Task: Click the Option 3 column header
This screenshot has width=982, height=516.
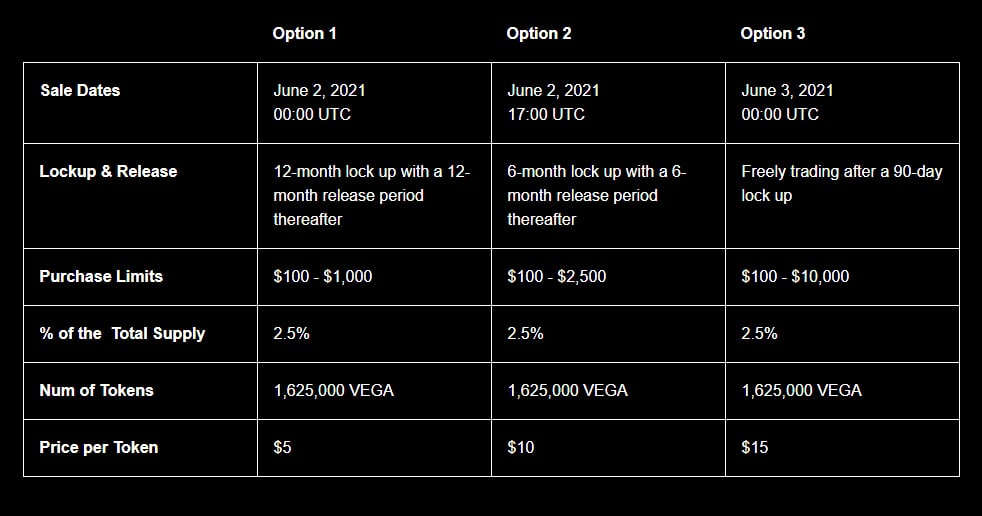Action: [773, 34]
